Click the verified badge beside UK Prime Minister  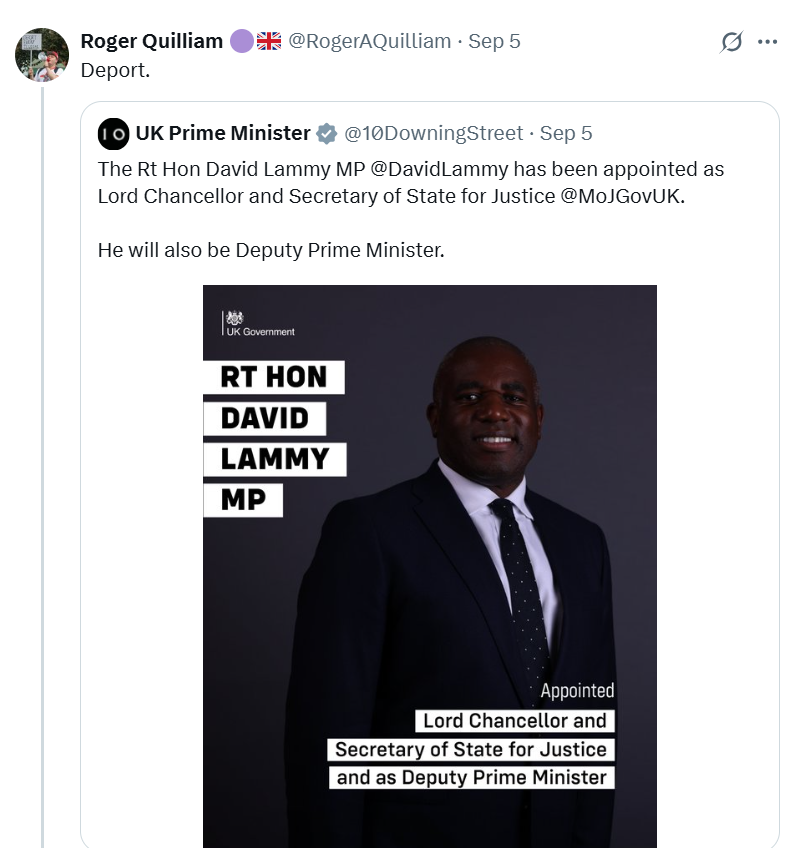[x=327, y=134]
